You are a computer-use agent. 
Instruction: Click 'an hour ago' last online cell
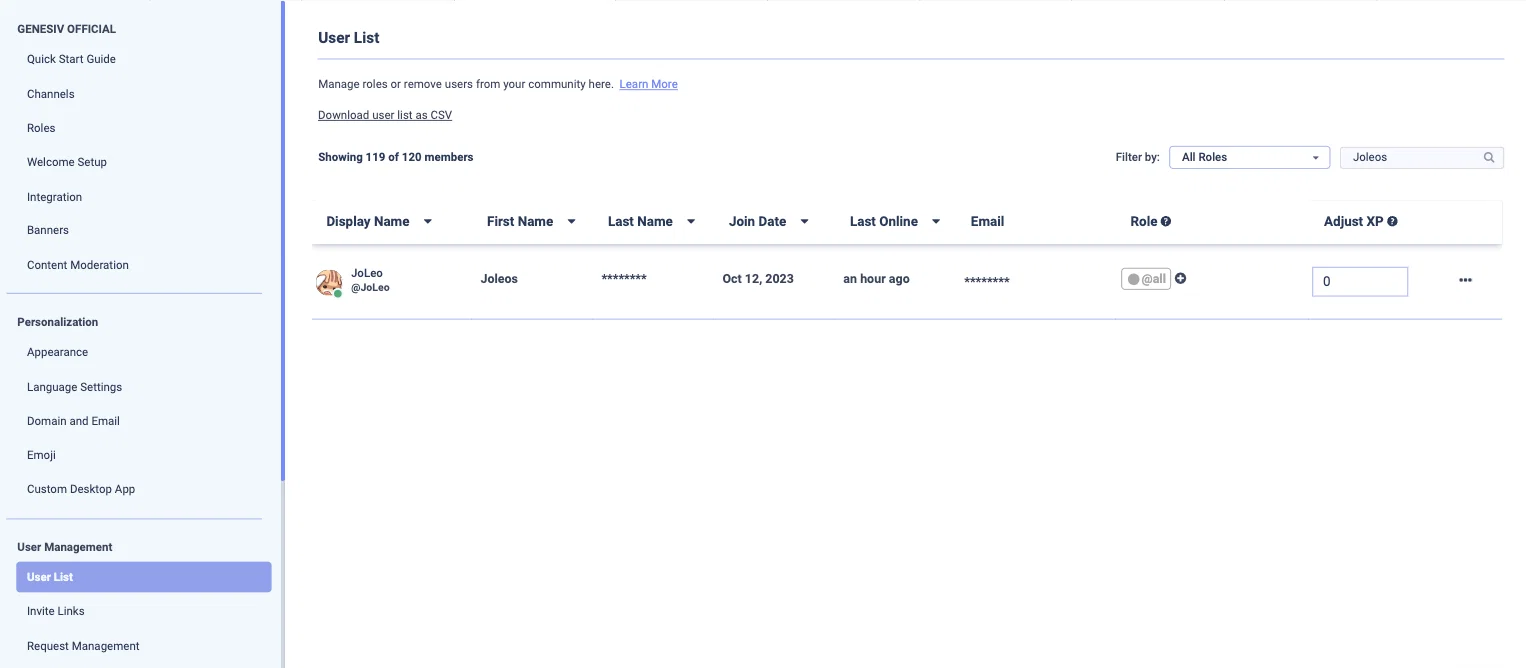(876, 279)
